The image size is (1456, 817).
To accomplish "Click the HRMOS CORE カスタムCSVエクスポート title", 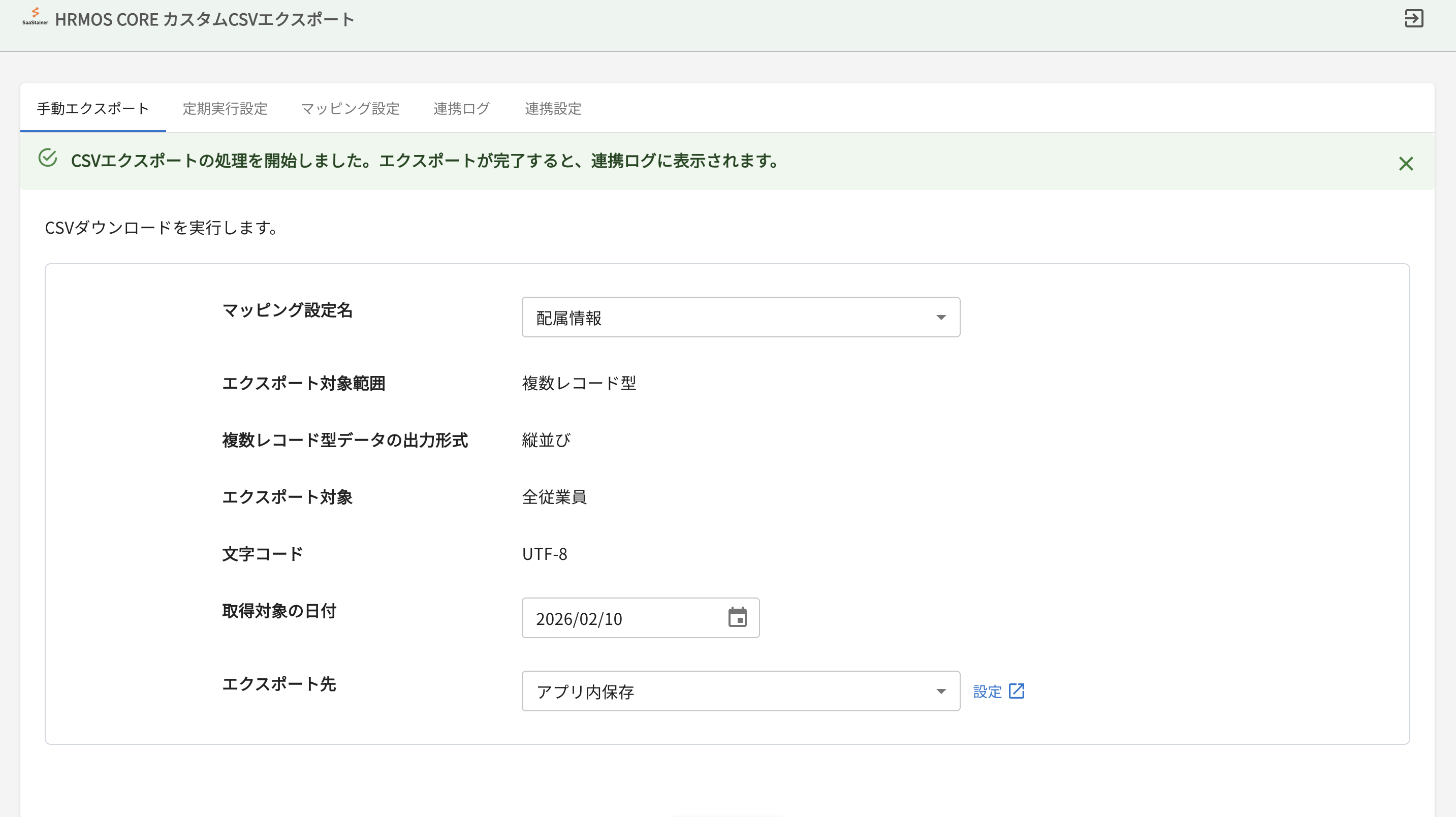I will coord(204,19).
